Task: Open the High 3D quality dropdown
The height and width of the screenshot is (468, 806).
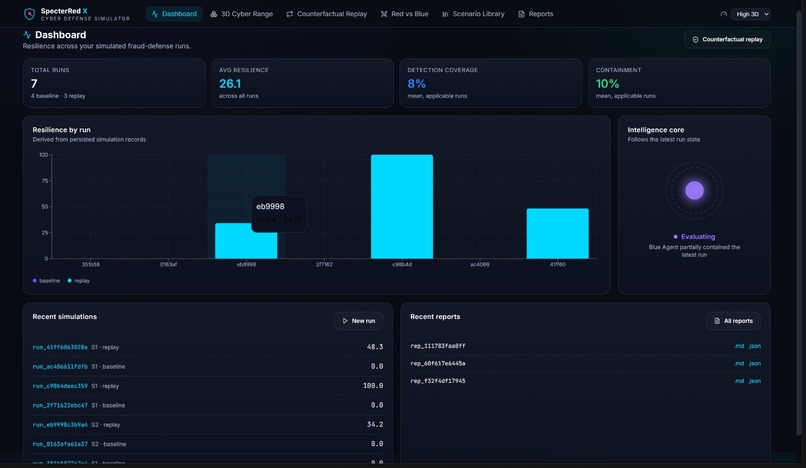Action: (x=751, y=14)
